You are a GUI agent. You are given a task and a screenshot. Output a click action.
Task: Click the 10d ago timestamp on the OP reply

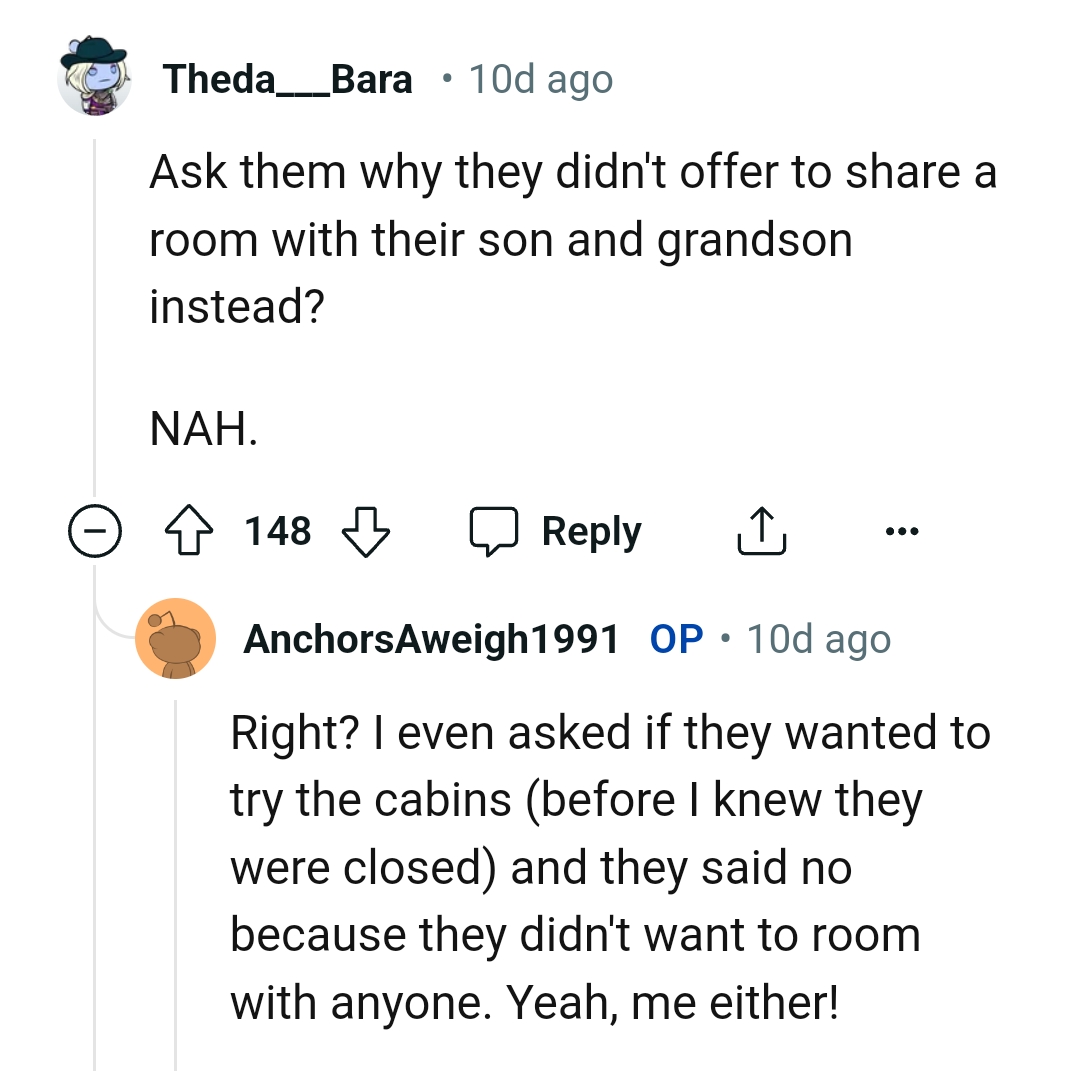pos(818,639)
